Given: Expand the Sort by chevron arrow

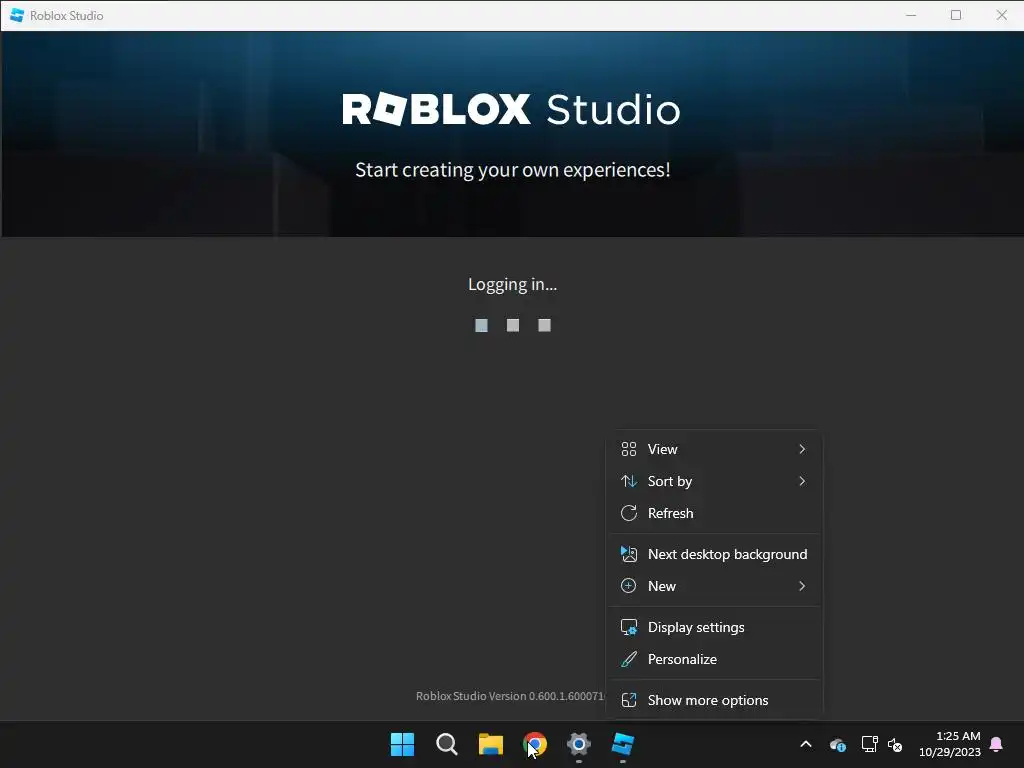Looking at the screenshot, I should 802,481.
